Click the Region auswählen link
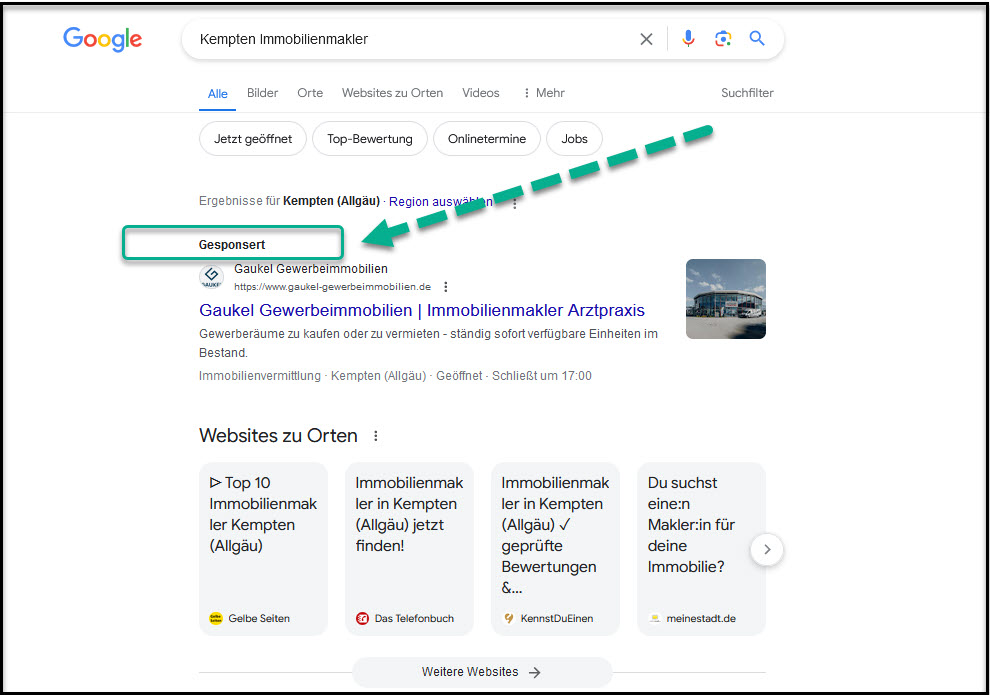The image size is (990, 695). (x=441, y=201)
